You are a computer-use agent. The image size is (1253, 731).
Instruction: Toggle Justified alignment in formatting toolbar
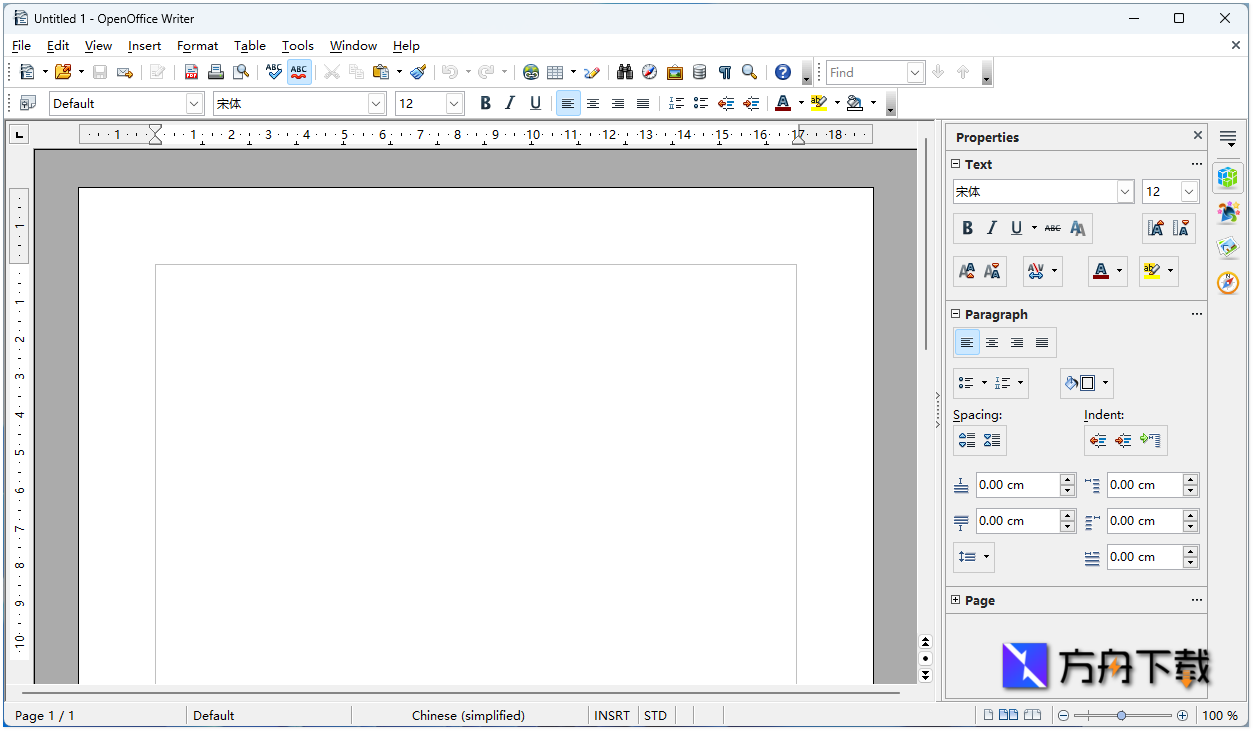(x=643, y=103)
